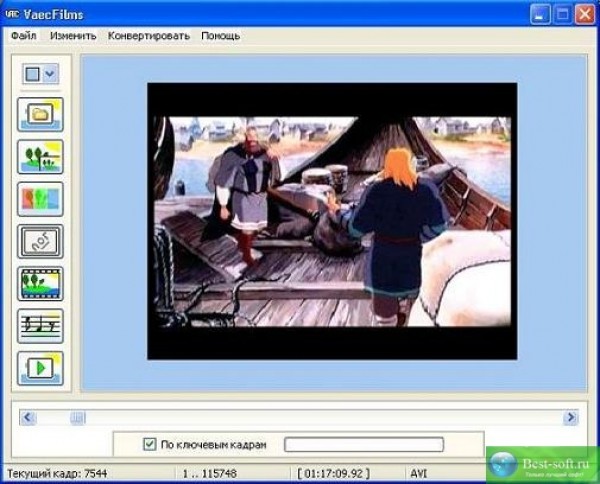This screenshot has height=484, width=600.
Task: Click the square icon in the view mode selector
Action: tap(33, 74)
